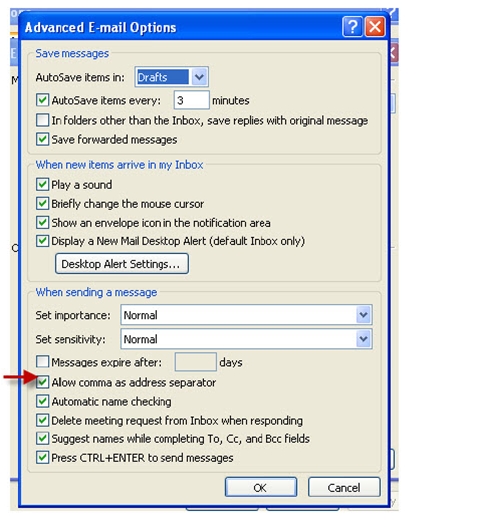Disable Play a sound option

(42, 185)
